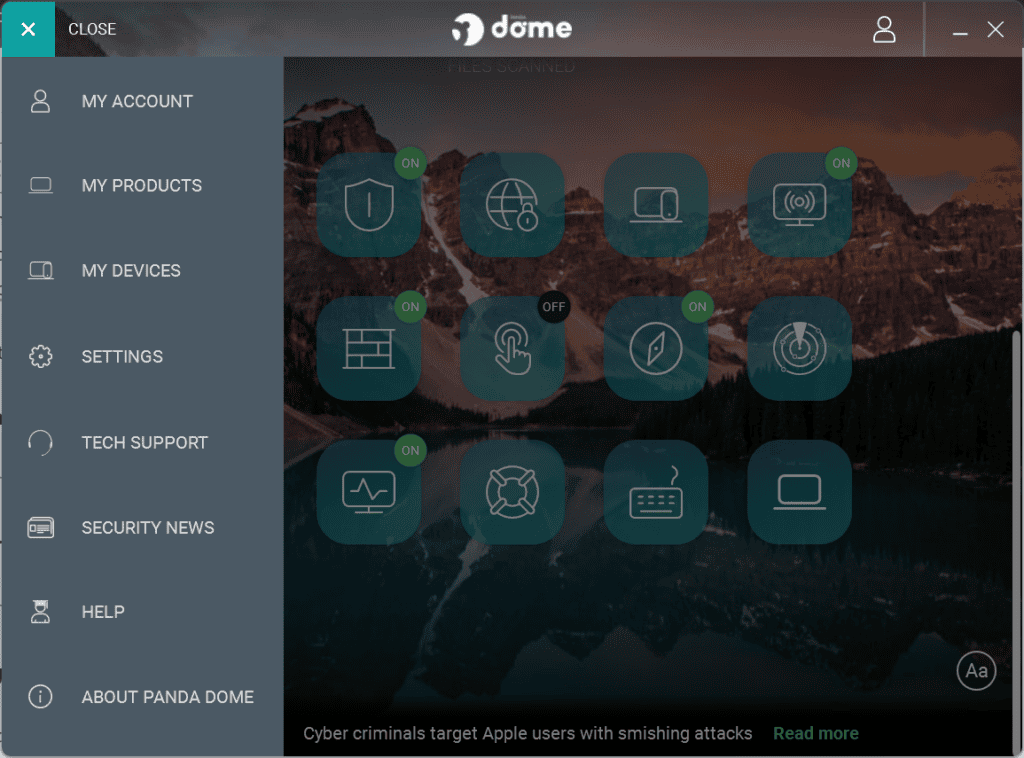Screen dimensions: 1024x758
Task: Click the smishing attacks news headline
Action: [528, 733]
